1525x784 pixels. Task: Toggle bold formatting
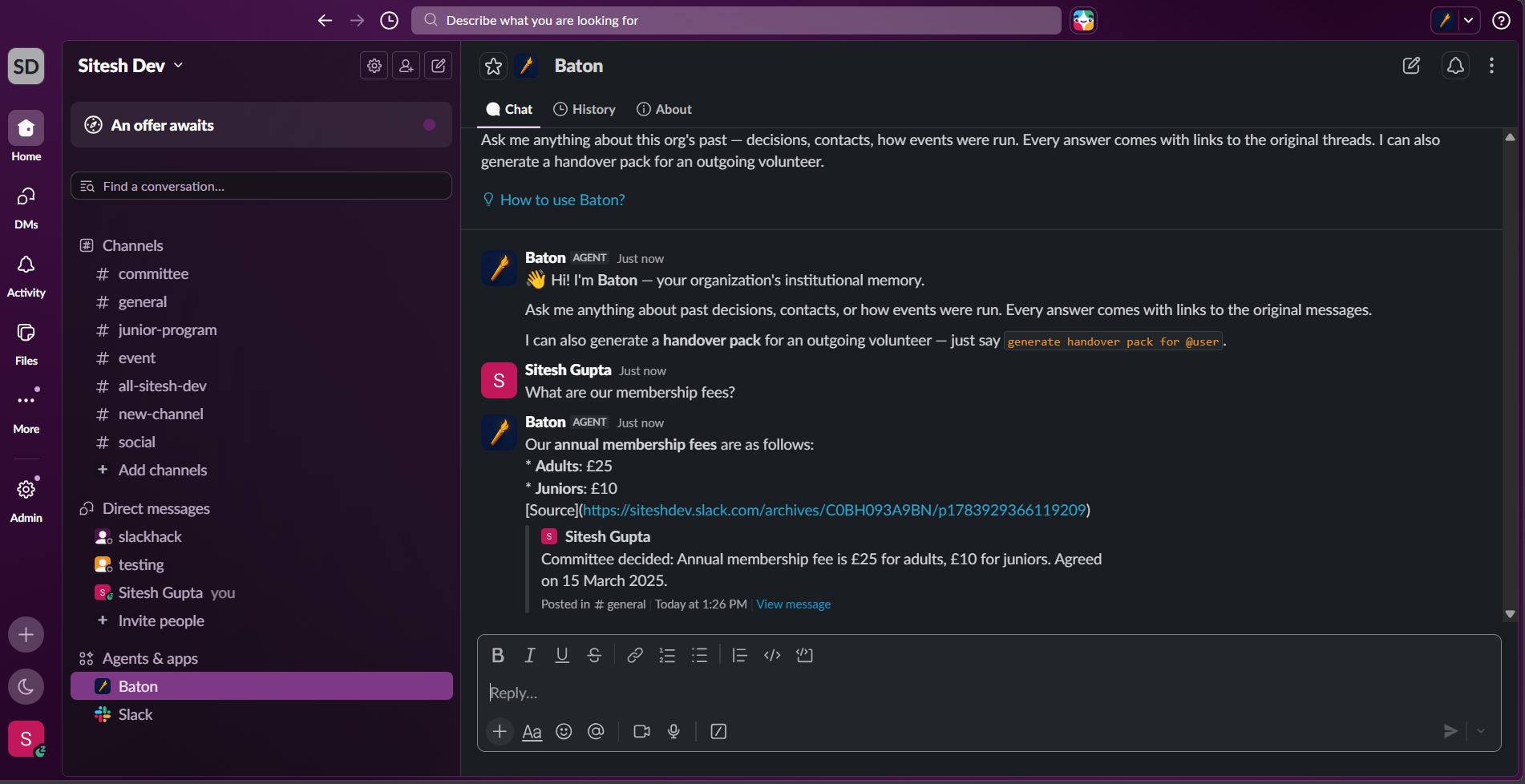pyautogui.click(x=498, y=655)
